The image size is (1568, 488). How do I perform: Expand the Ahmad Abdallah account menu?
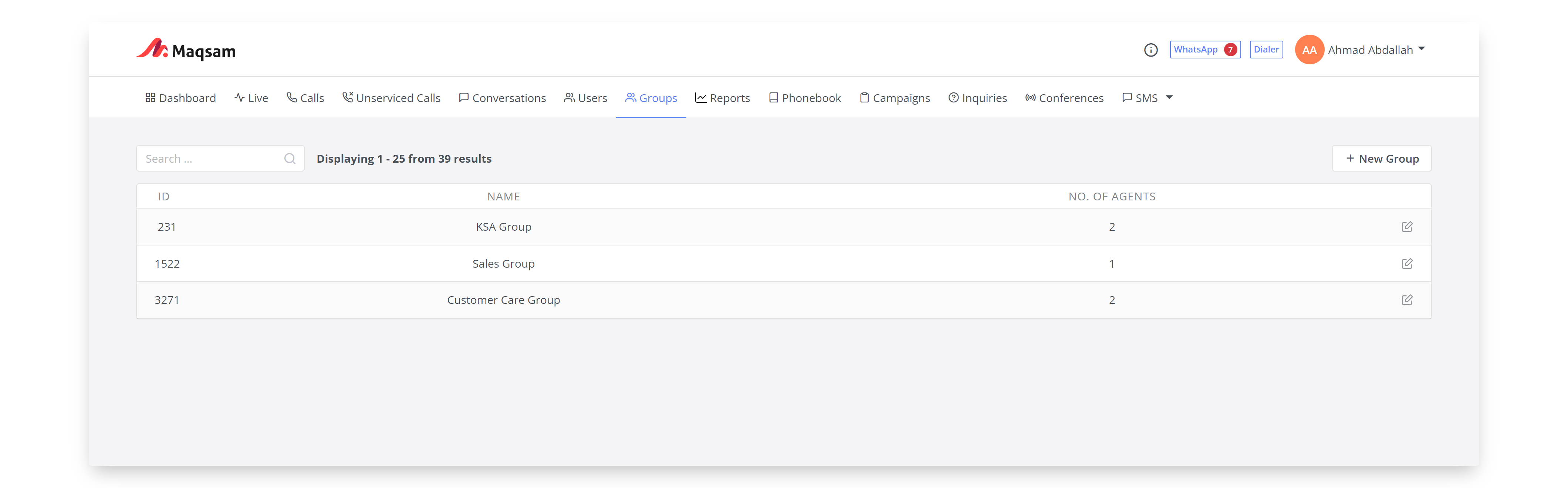pyautogui.click(x=1421, y=49)
